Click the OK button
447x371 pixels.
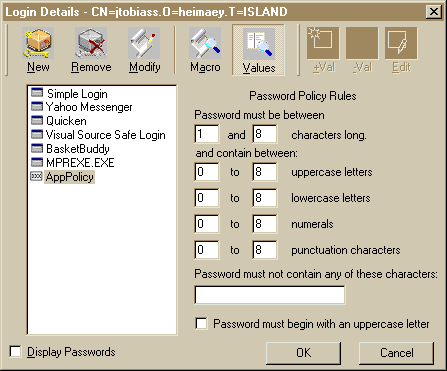303,353
